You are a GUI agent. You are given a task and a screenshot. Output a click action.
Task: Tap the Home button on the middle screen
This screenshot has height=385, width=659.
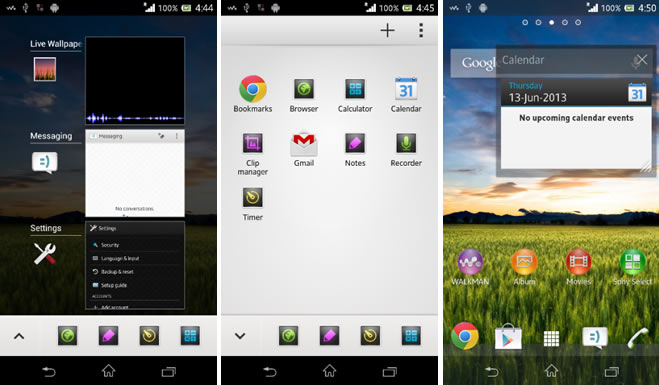pos(330,371)
